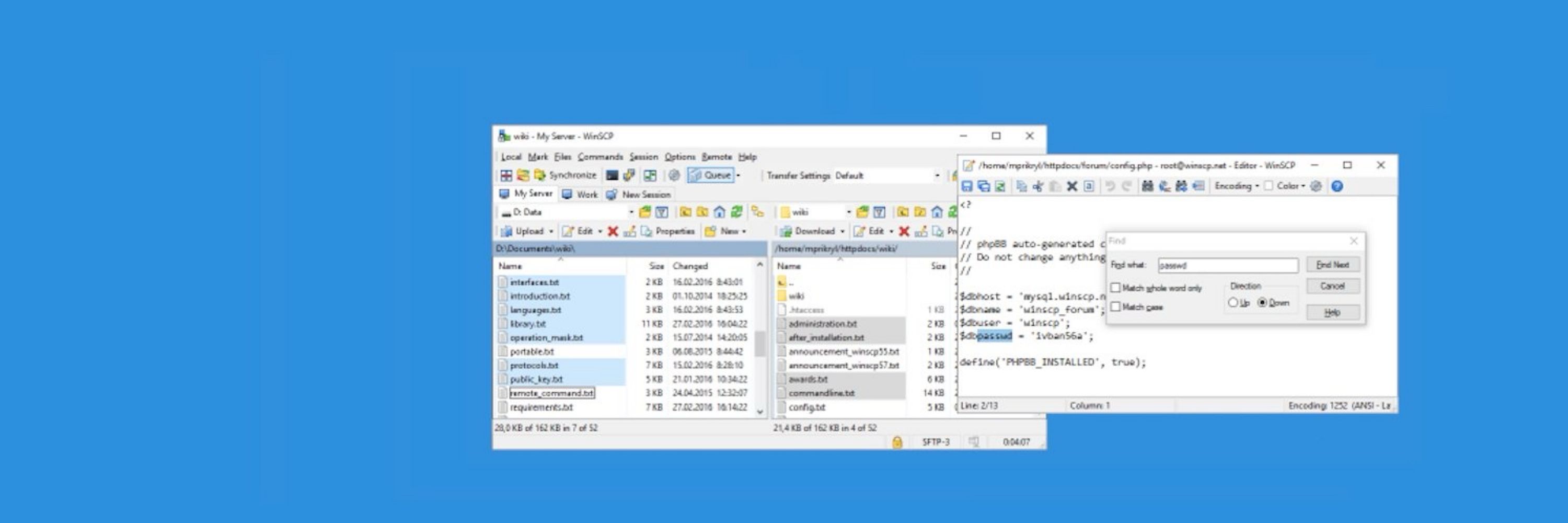Image resolution: width=1568 pixels, height=523 pixels.
Task: Select config.txt in remote file list
Action: point(806,407)
